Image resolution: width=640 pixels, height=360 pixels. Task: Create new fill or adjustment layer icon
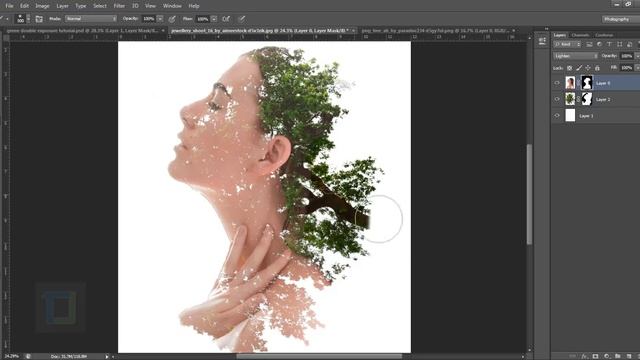[x=607, y=356]
